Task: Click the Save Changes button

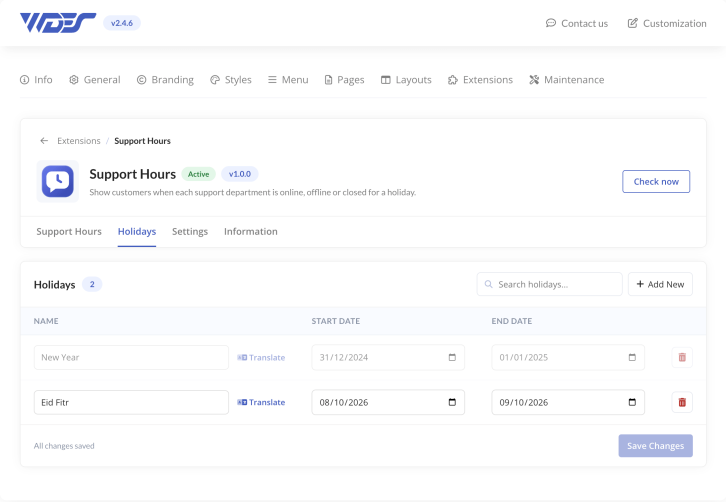Action: [x=656, y=446]
